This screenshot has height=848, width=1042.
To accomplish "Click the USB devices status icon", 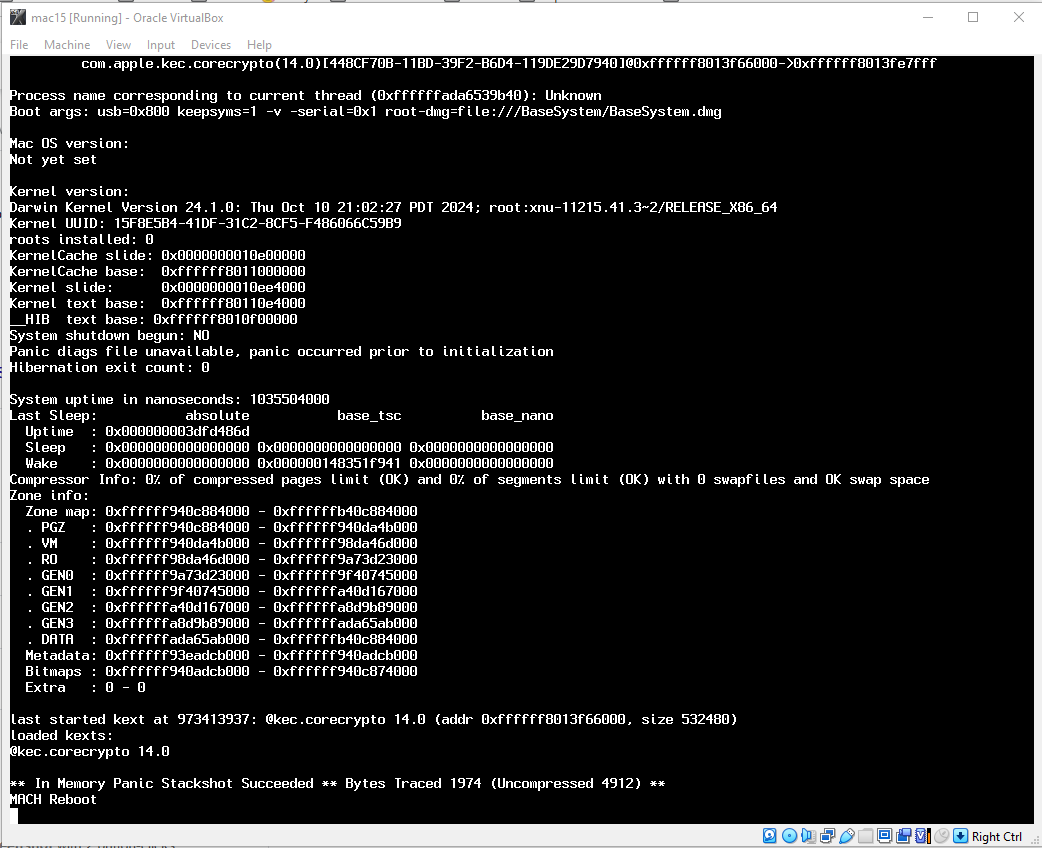I will pos(846,836).
